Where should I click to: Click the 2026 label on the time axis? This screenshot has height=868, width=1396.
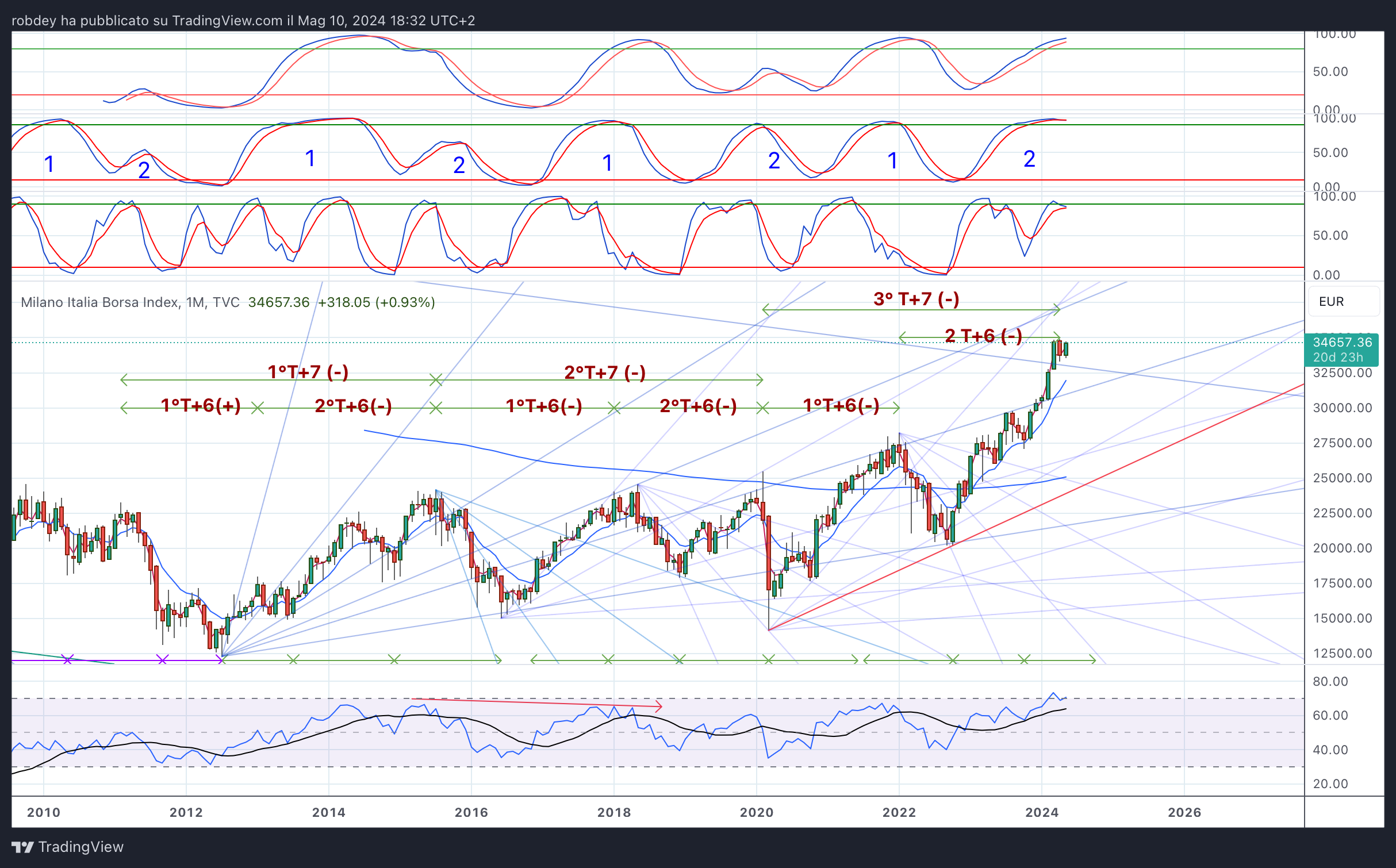(1184, 812)
